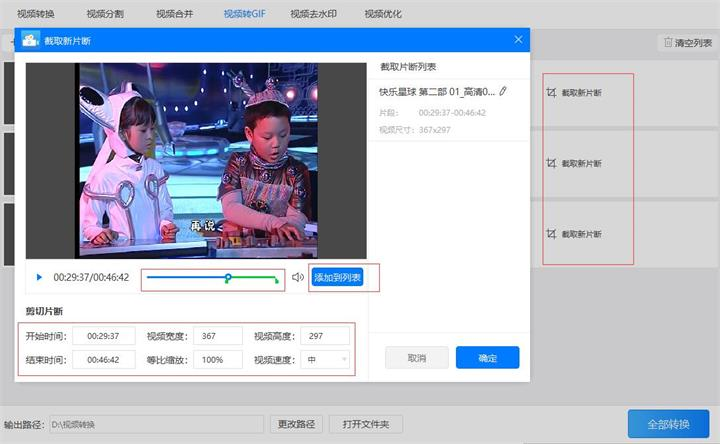Click the topmost 截取新片断 label text
This screenshot has width=720, height=444.
click(581, 93)
